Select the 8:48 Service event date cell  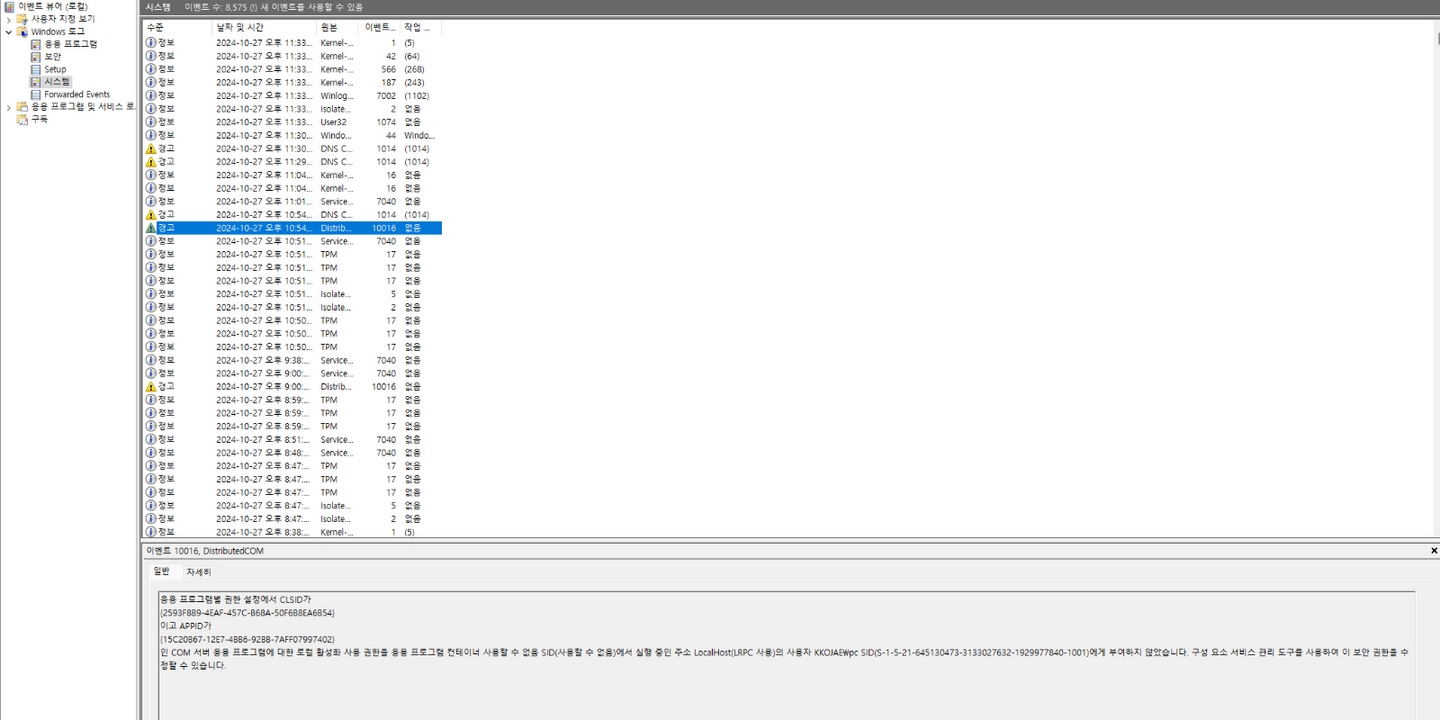[x=264, y=453]
